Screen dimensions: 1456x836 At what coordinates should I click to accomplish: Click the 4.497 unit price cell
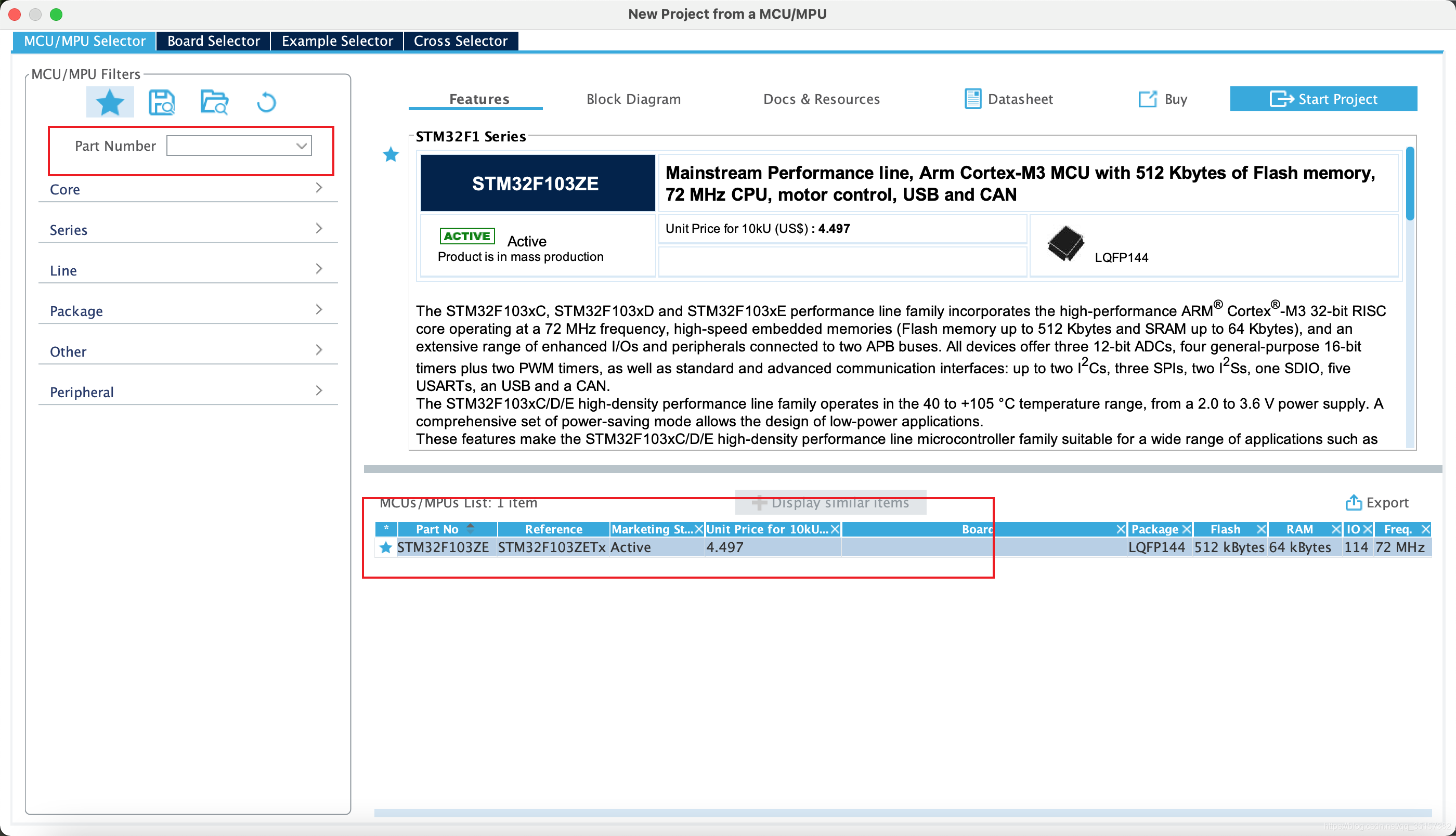[x=773, y=547]
